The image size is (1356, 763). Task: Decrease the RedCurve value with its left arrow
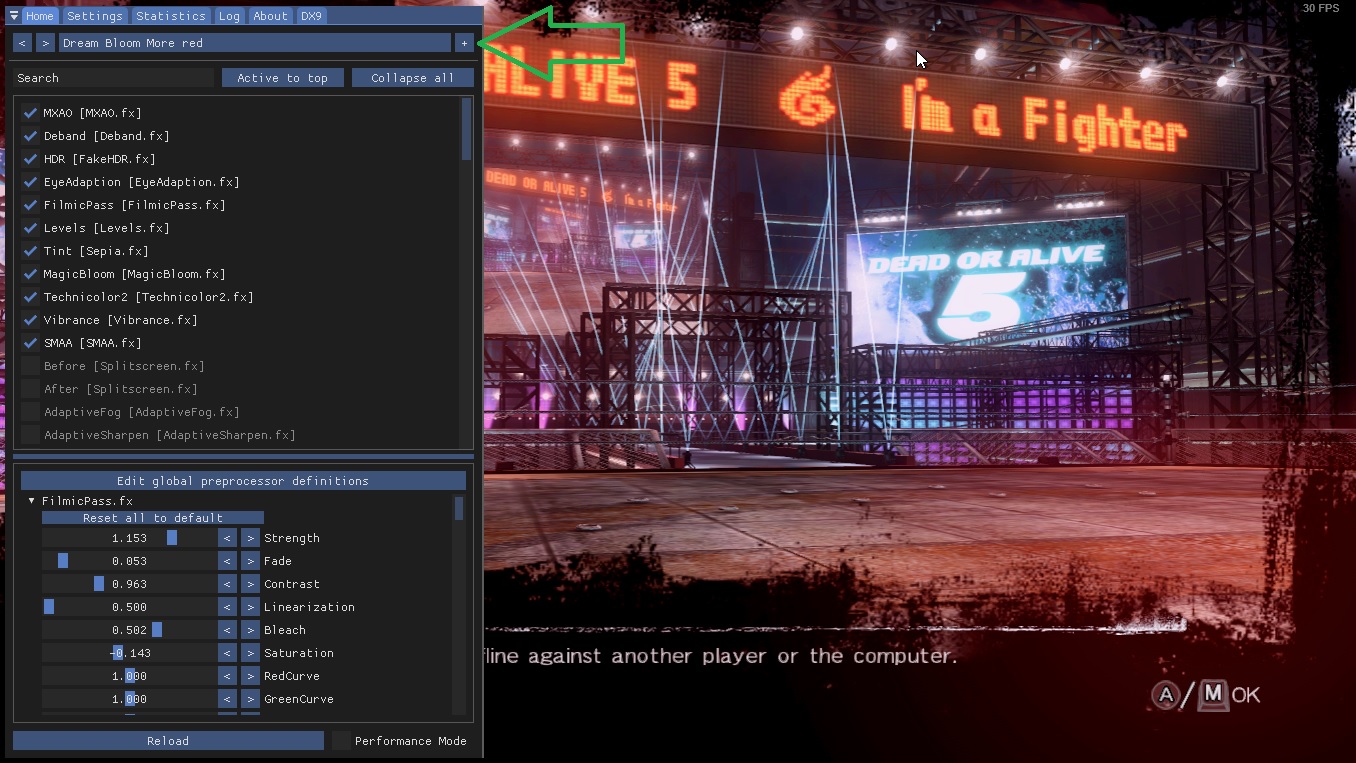(228, 676)
